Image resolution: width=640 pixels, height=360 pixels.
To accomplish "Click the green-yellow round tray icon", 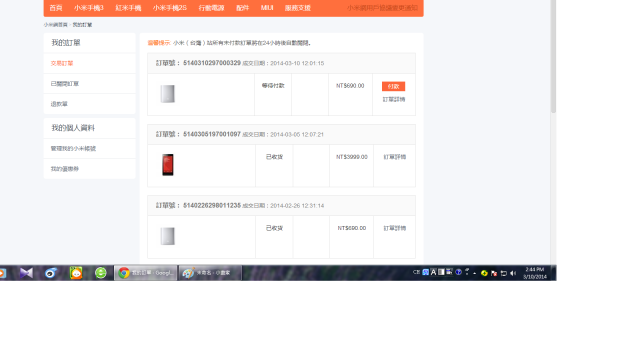I will (484, 273).
